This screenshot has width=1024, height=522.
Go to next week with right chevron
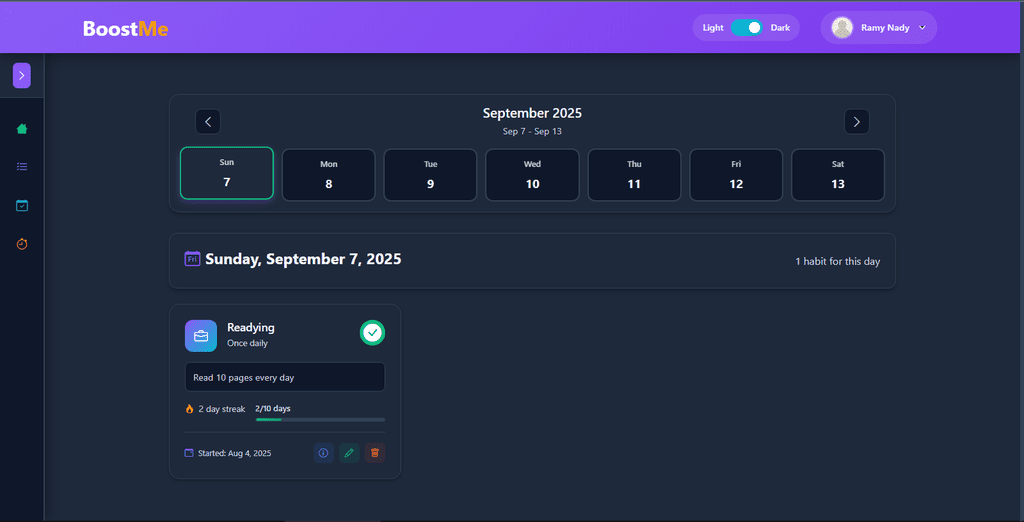[x=856, y=122]
